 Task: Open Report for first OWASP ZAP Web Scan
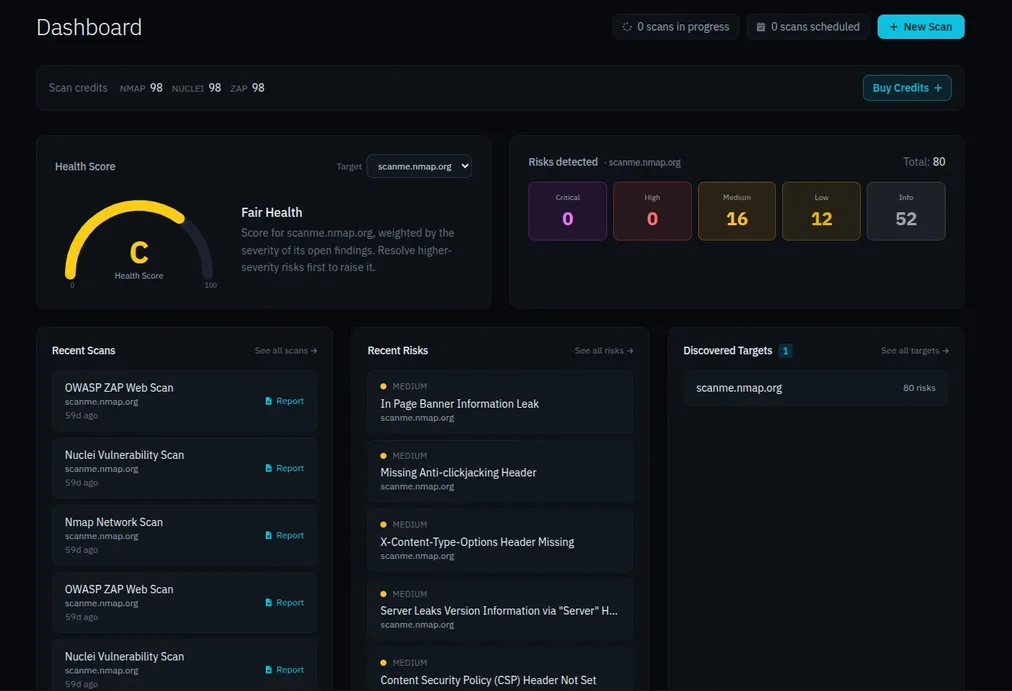click(284, 401)
